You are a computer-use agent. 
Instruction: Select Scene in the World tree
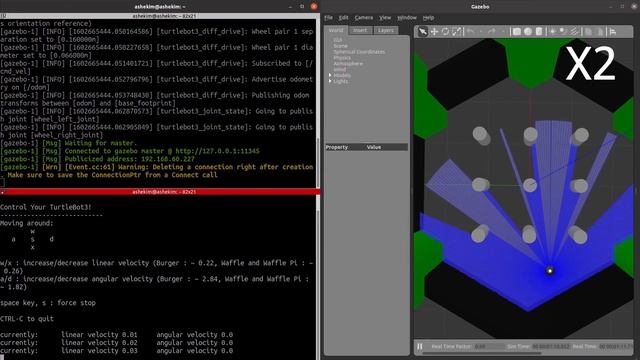[340, 46]
